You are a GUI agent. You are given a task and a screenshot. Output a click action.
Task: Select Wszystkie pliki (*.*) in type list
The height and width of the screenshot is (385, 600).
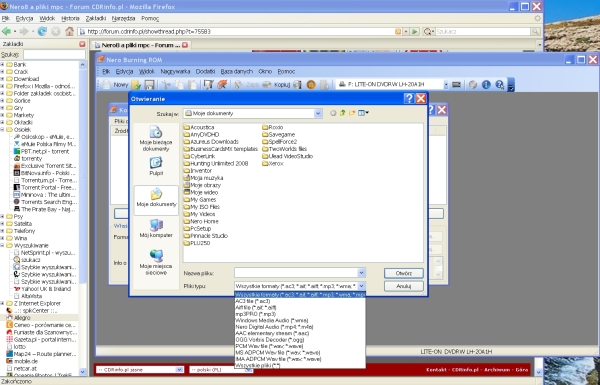click(300, 365)
